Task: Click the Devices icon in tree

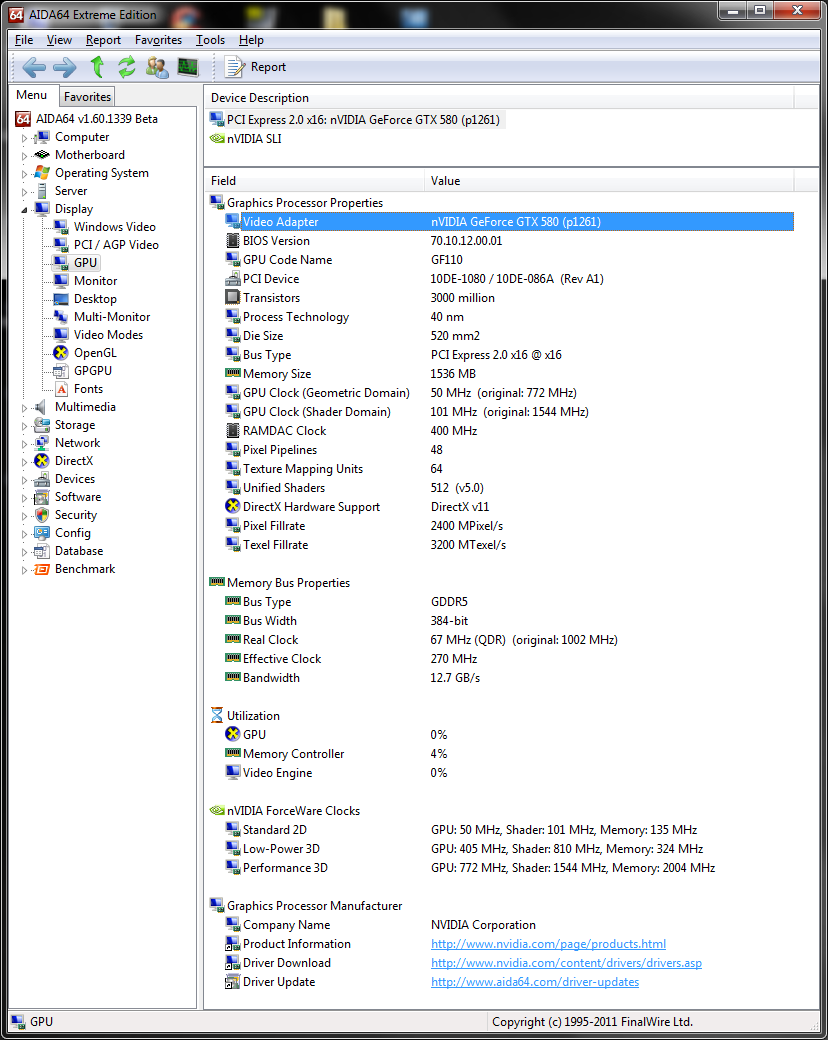Action: (x=42, y=478)
